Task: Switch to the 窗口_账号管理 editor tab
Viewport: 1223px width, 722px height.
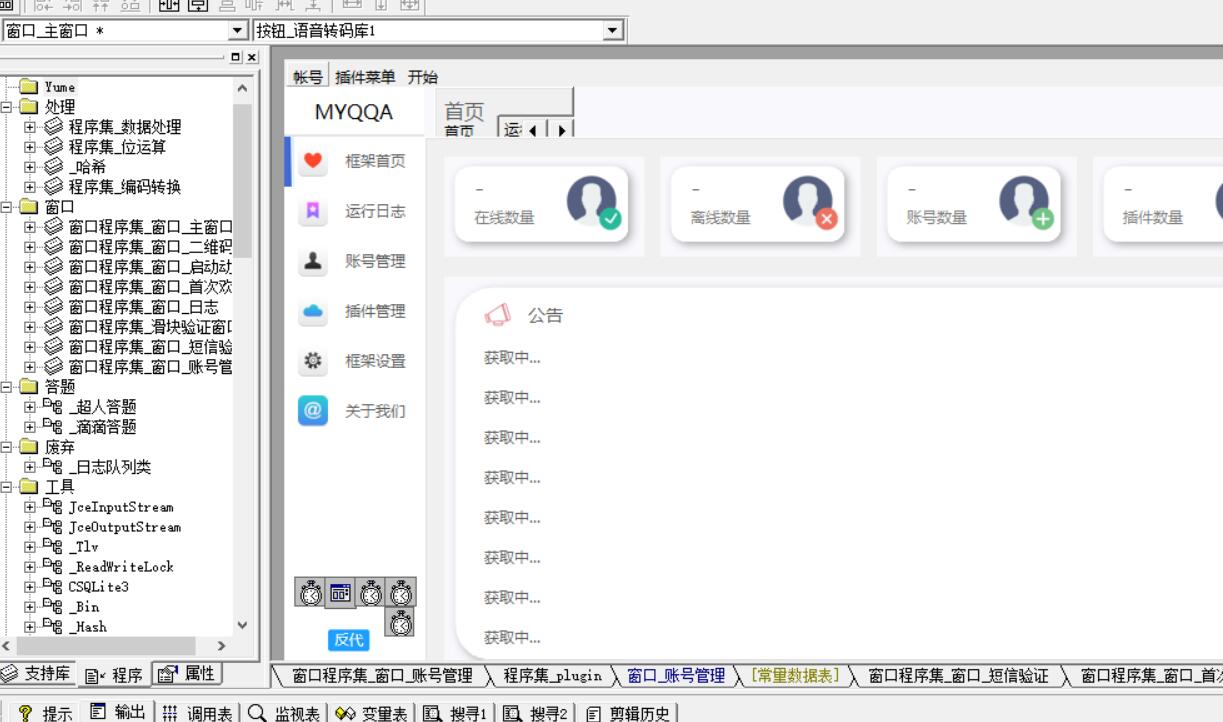Action: [676, 676]
